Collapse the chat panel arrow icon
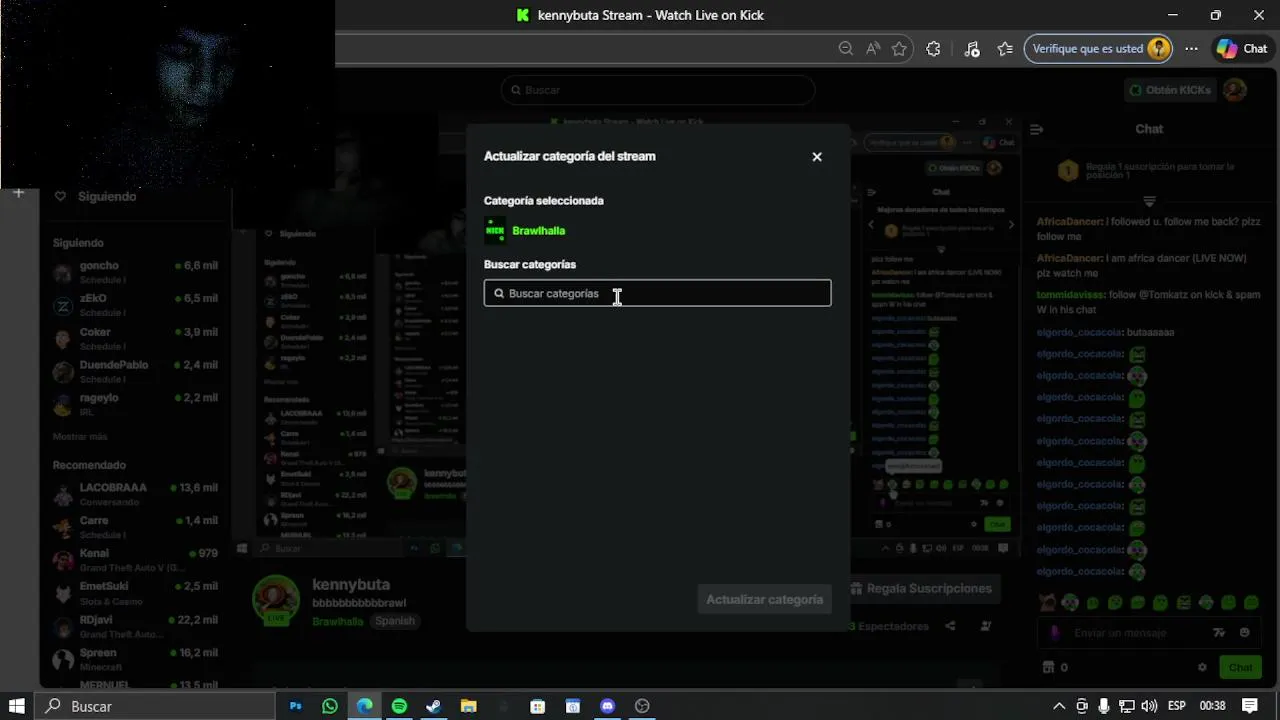The height and width of the screenshot is (720, 1280). tap(1036, 129)
